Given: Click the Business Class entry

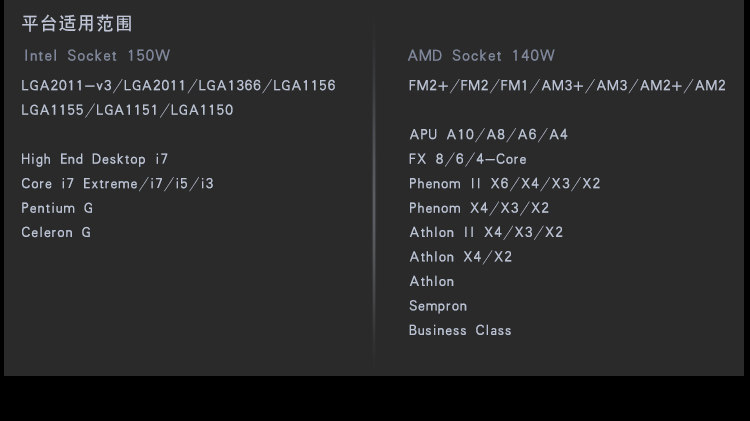Looking at the screenshot, I should pyautogui.click(x=460, y=330).
